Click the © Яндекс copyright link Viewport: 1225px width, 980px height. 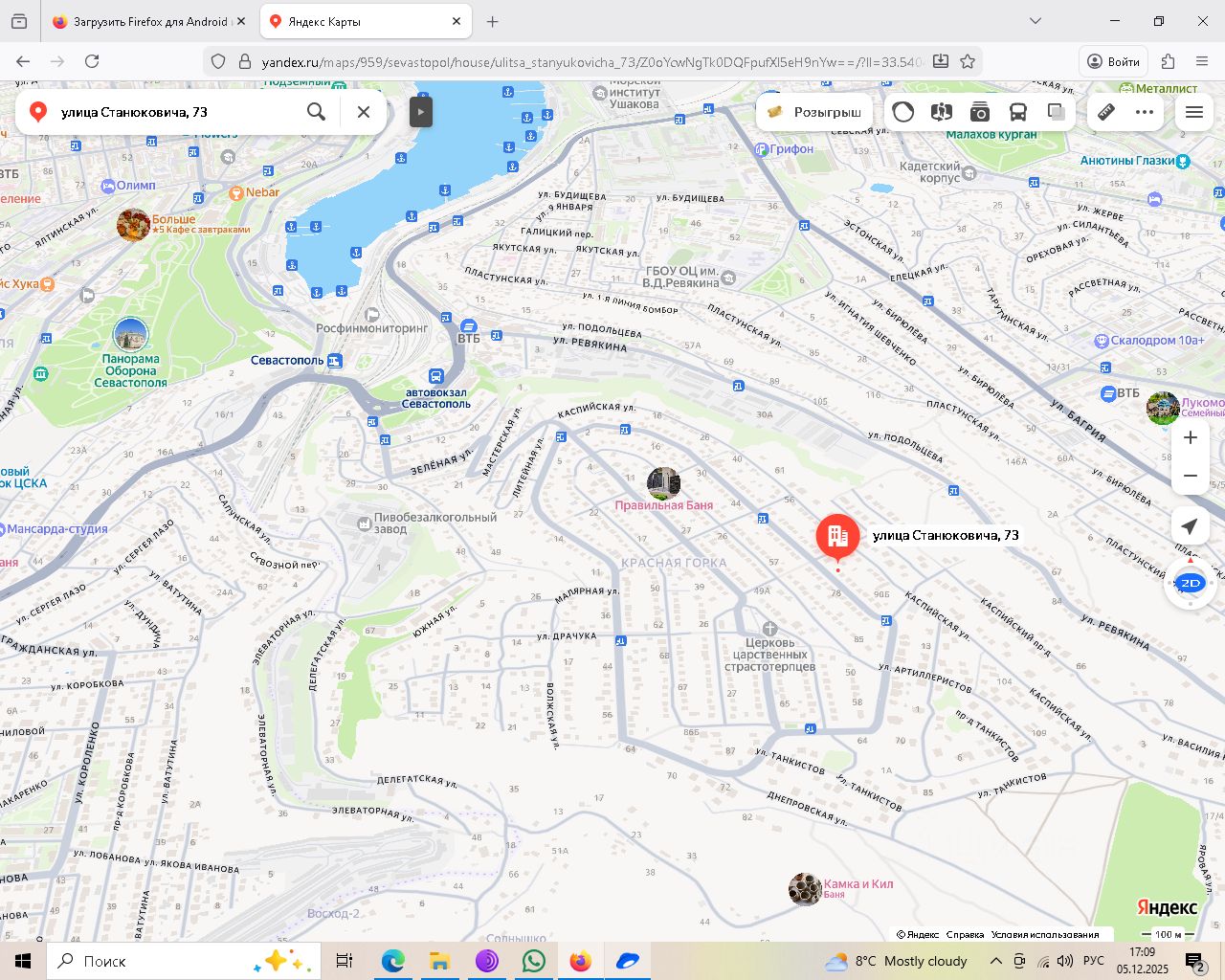918,934
